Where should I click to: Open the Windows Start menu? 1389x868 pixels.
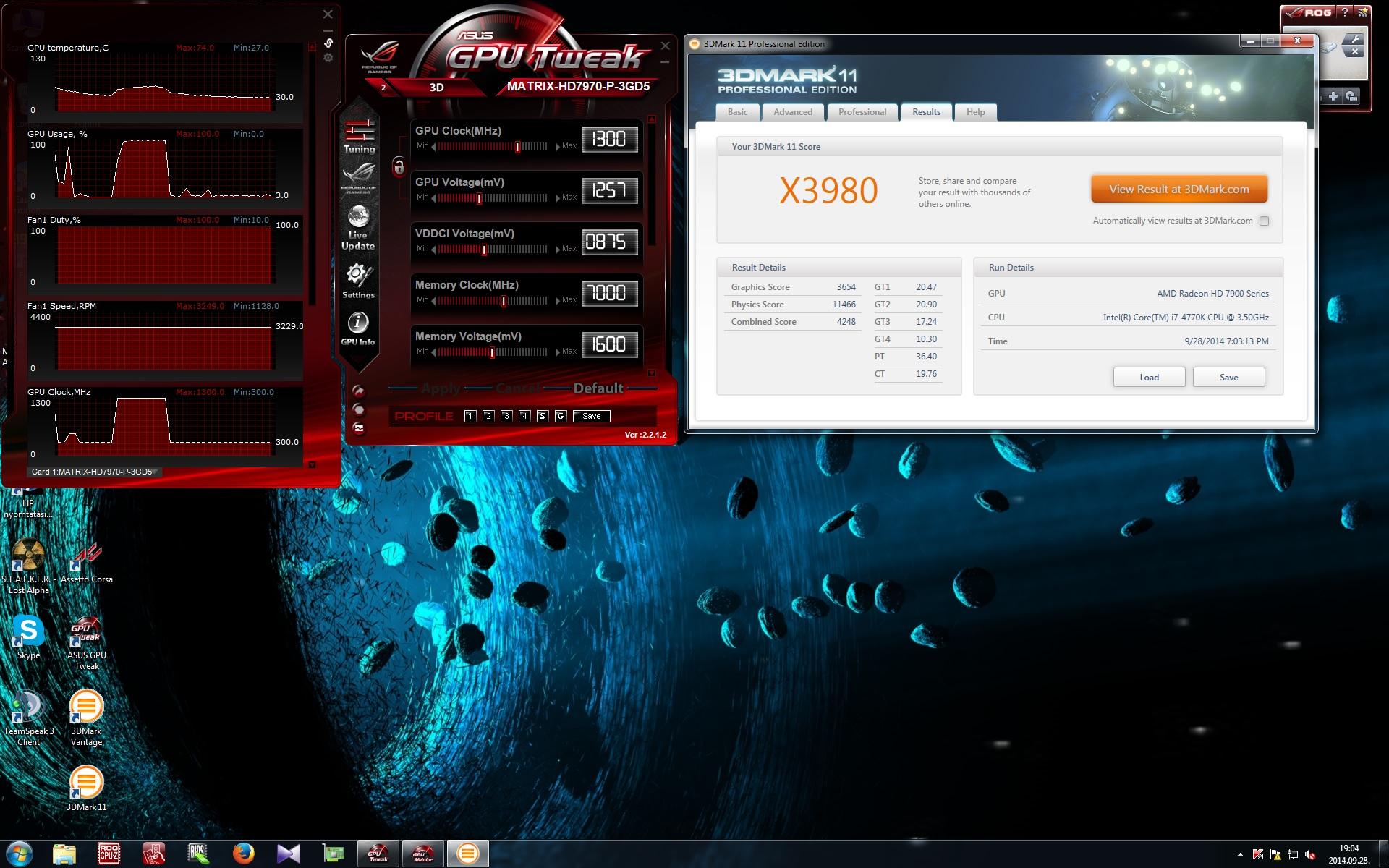[19, 854]
